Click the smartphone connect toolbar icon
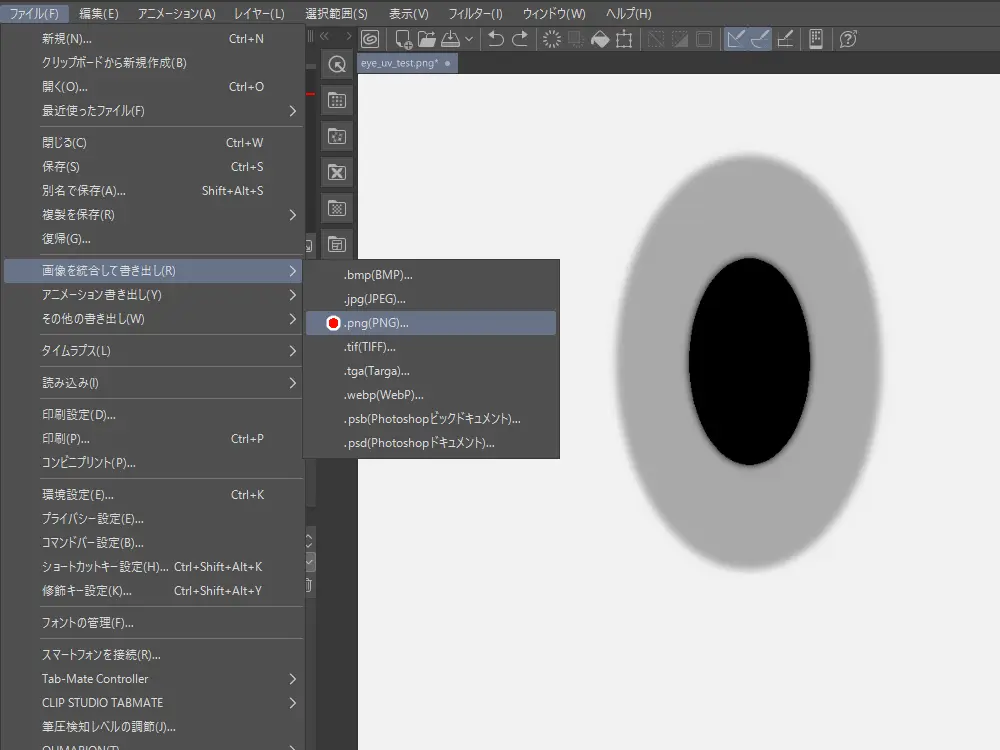 coord(815,39)
